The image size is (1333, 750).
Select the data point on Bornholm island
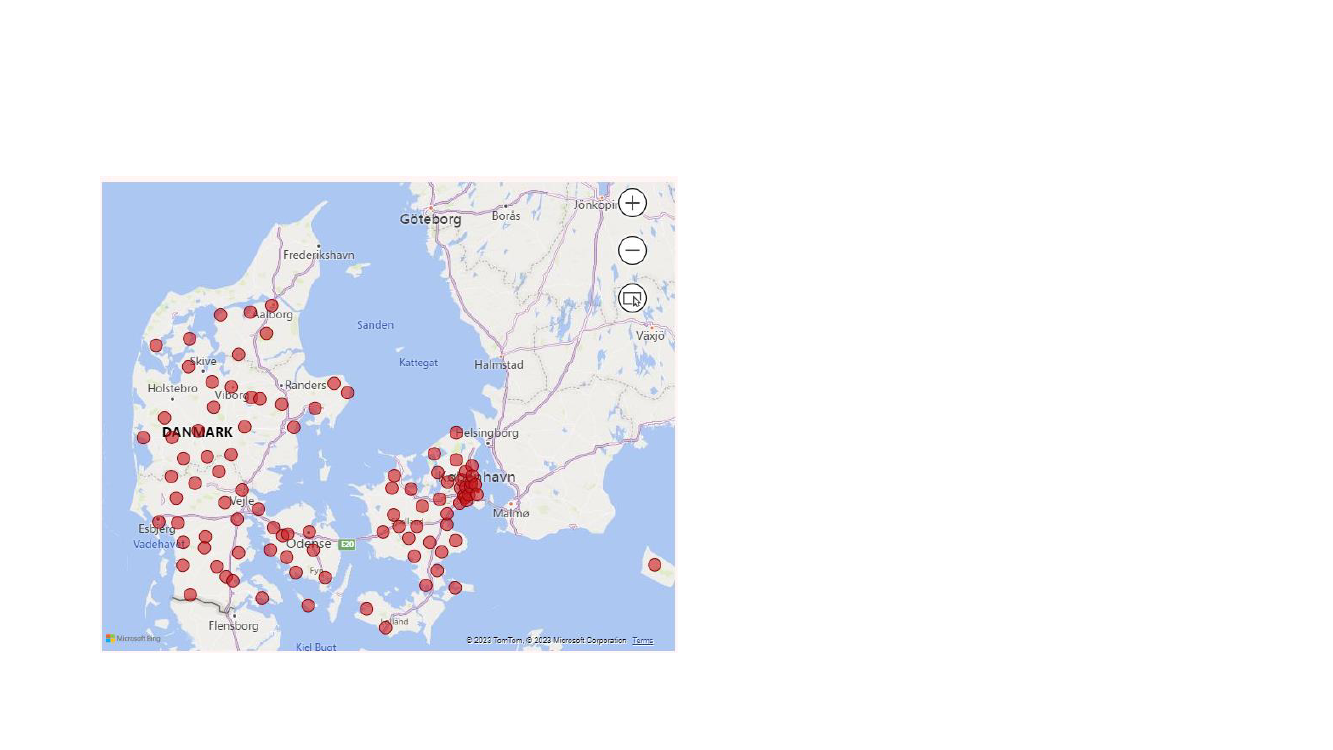click(655, 565)
